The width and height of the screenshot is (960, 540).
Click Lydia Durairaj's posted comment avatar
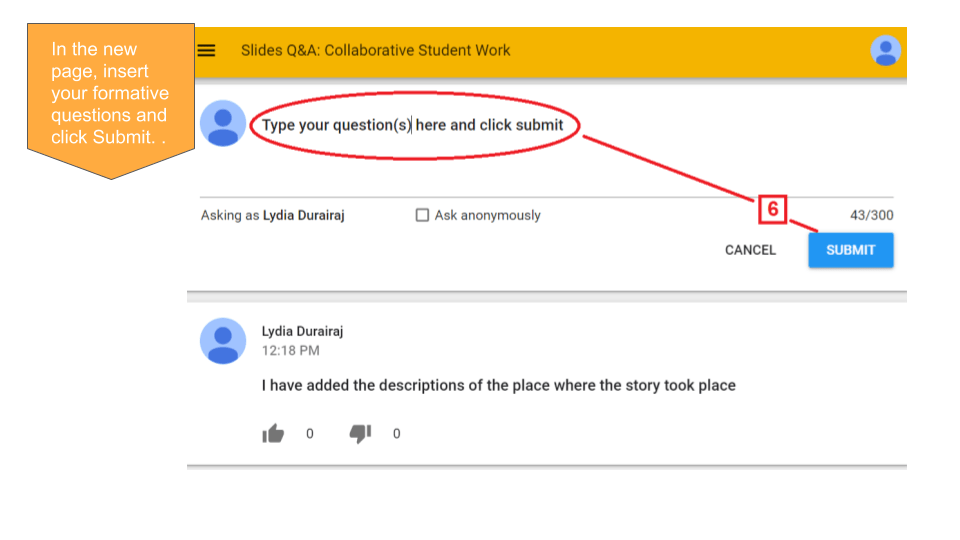pos(223,341)
